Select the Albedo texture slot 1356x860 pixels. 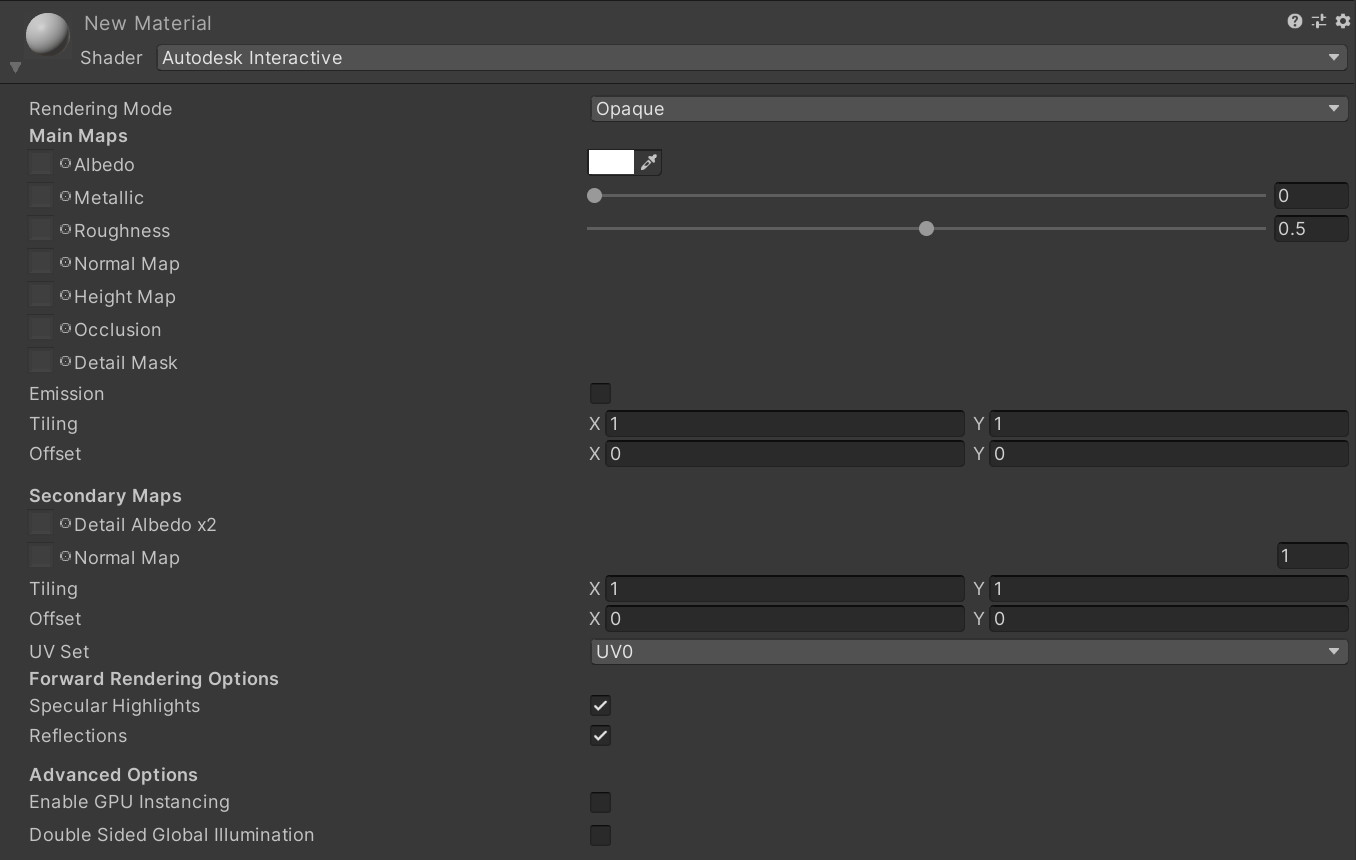click(40, 163)
